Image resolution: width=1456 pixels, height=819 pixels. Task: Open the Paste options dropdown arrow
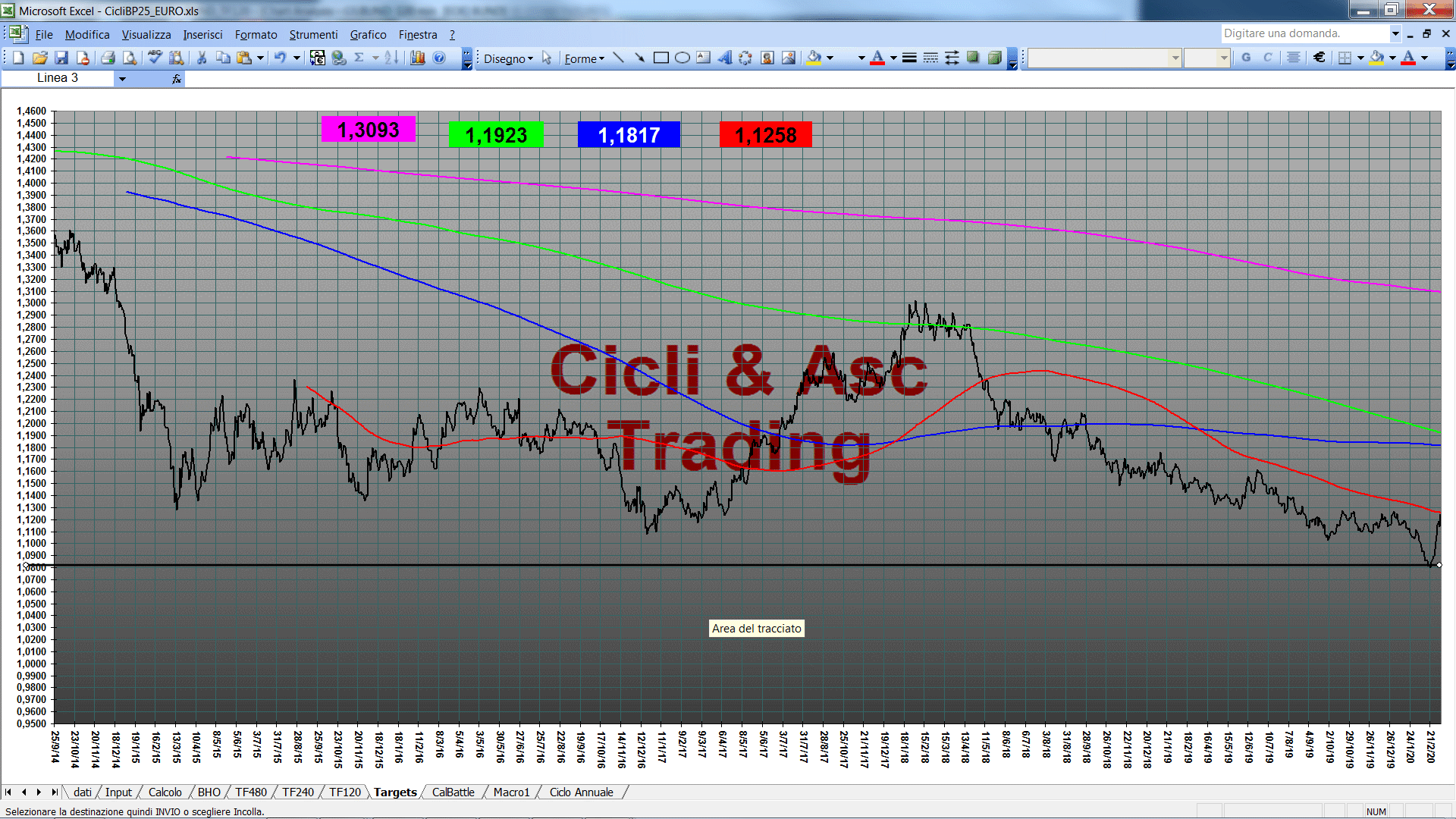(x=260, y=58)
